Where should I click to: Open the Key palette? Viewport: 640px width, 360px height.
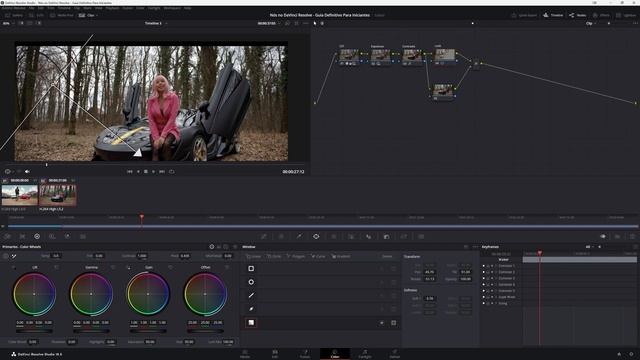pyautogui.click(x=386, y=236)
